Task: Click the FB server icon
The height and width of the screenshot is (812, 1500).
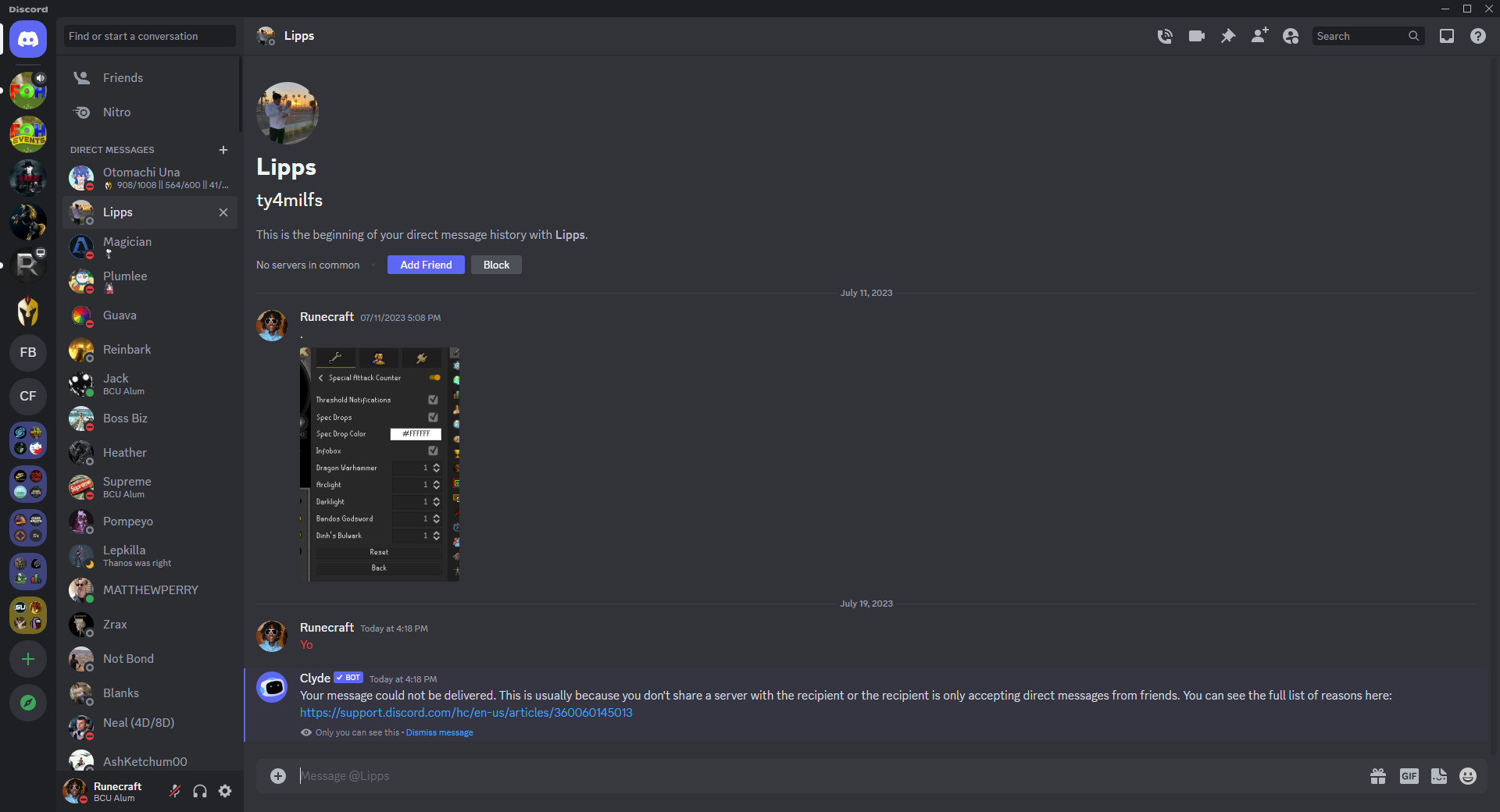Action: [28, 353]
